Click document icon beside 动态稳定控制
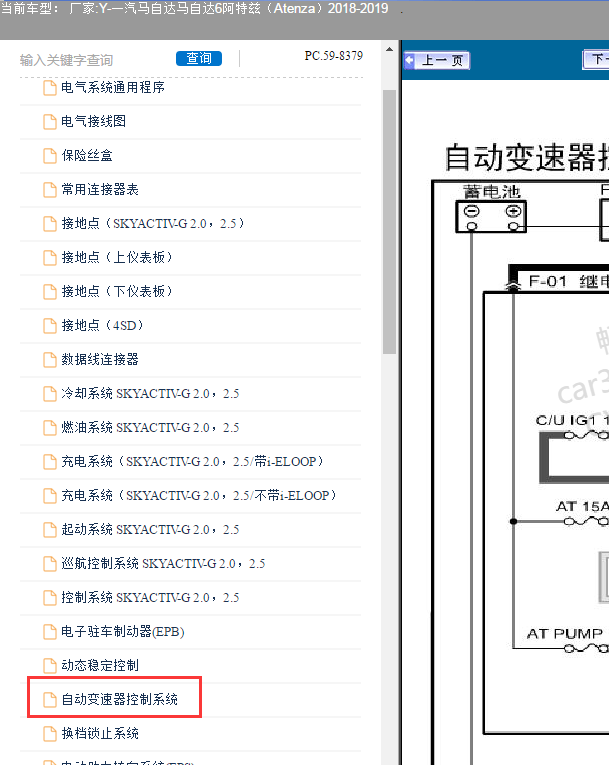 pyautogui.click(x=50, y=666)
